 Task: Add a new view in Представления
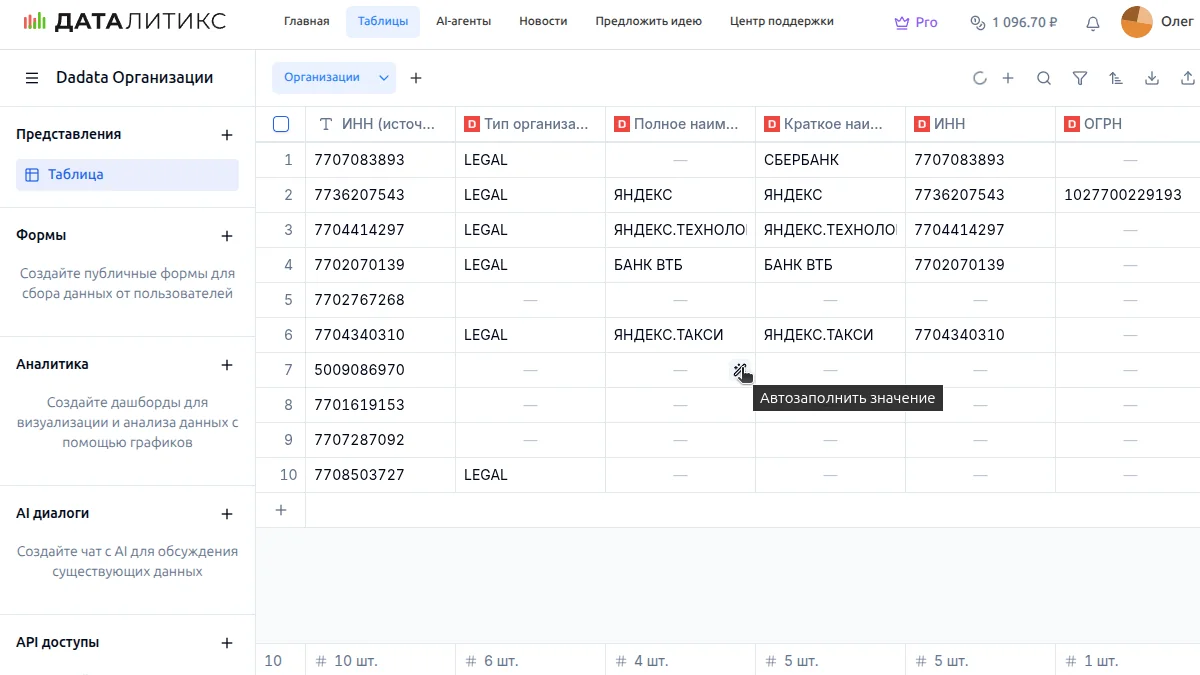pyautogui.click(x=227, y=135)
